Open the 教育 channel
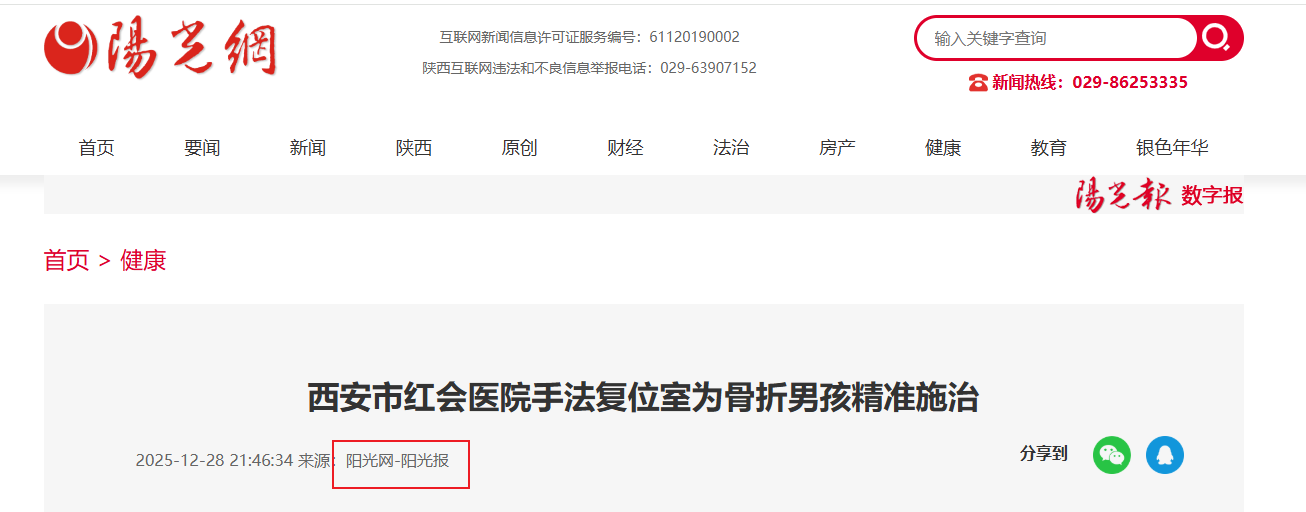 coord(1049,148)
